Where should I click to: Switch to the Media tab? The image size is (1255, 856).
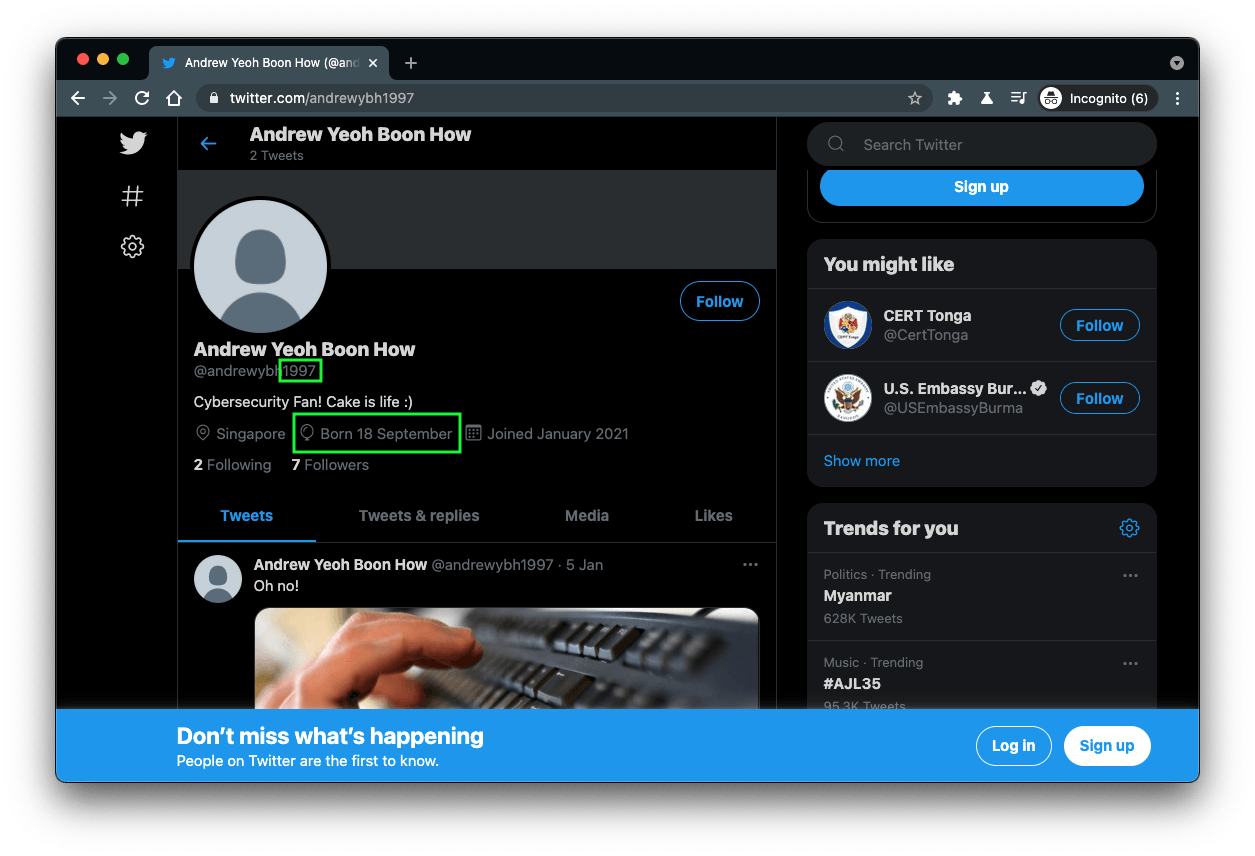[587, 516]
